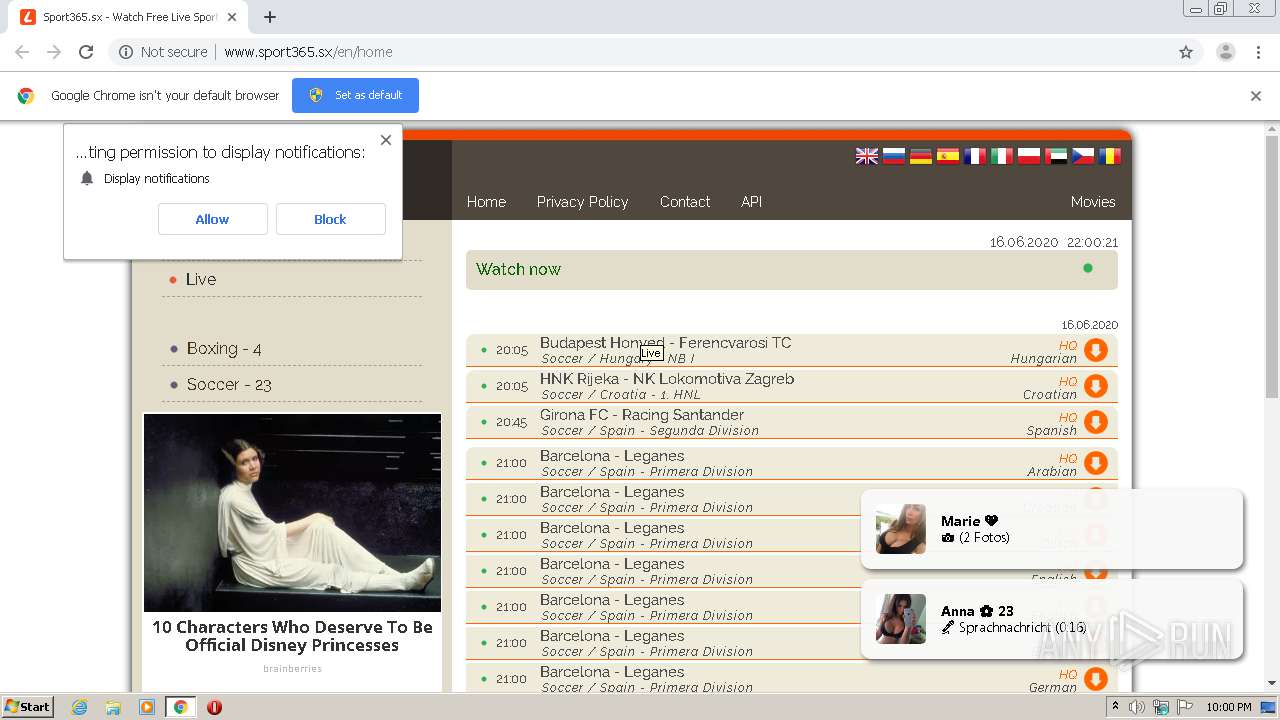Choose the Italian flag language
1280x720 pixels.
tap(1002, 156)
